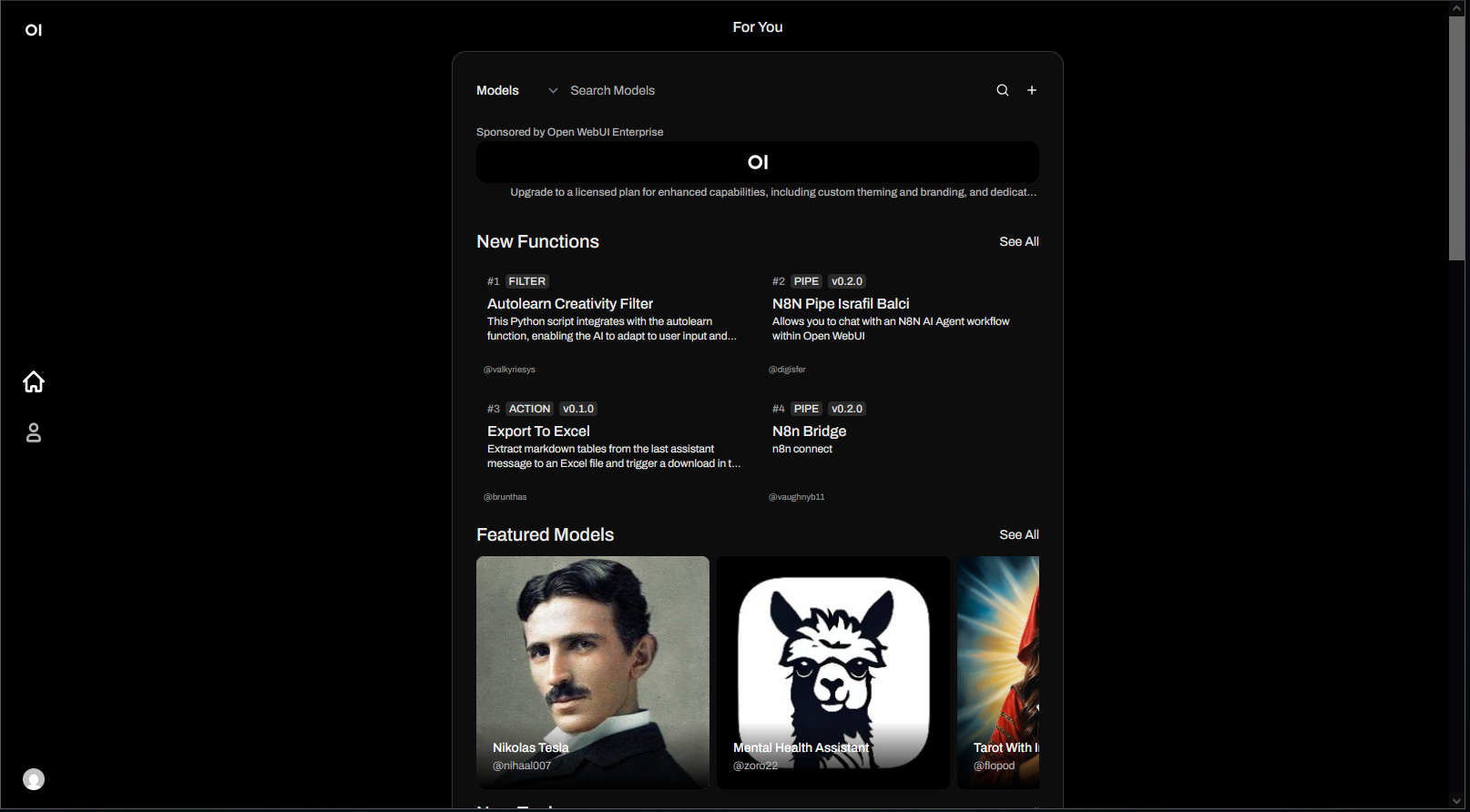
Task: Click the New Functions section heading
Action: tap(537, 241)
